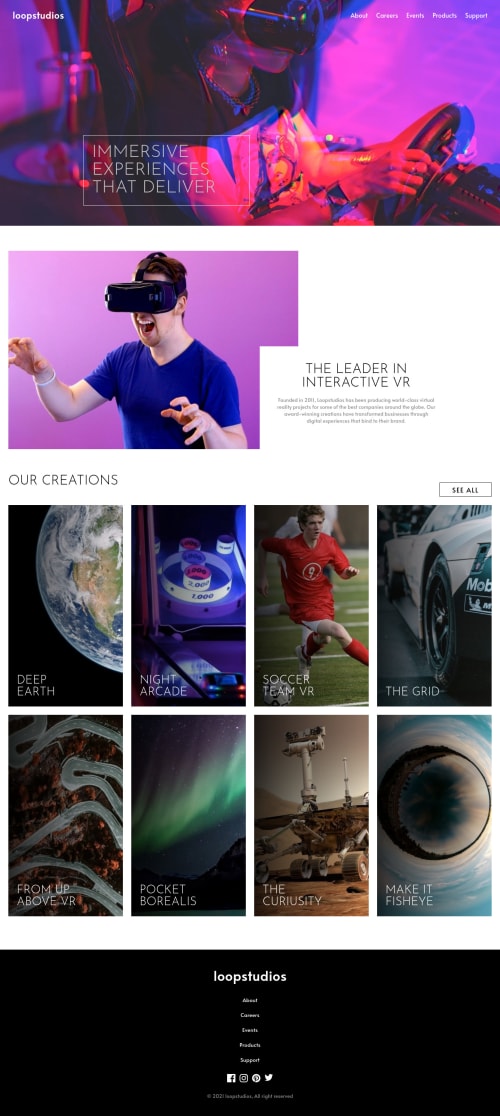
Task: Click the footer Support link
Action: [250, 1060]
